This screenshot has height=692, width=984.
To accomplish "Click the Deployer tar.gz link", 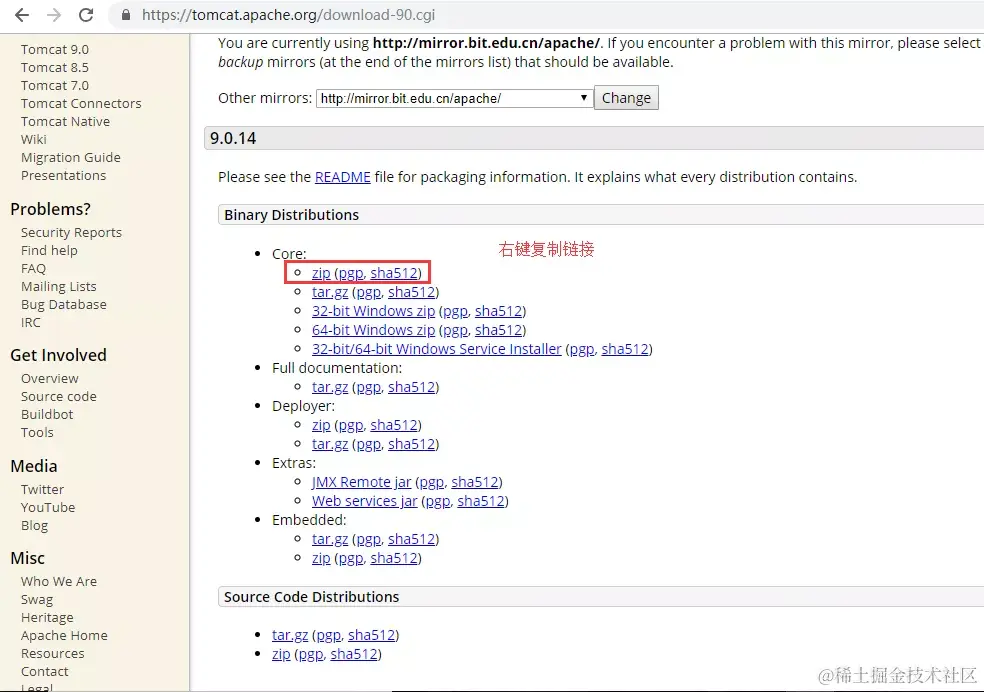I will (329, 444).
